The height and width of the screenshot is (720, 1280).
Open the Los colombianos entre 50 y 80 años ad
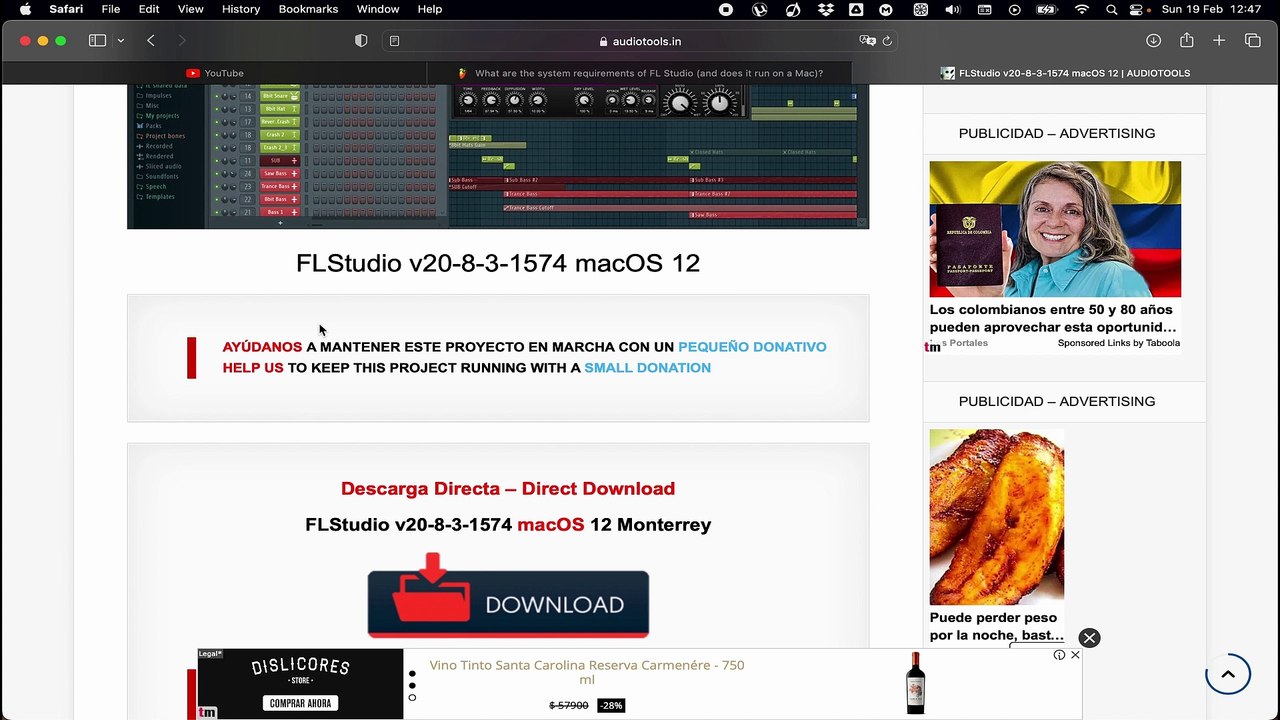1053,318
